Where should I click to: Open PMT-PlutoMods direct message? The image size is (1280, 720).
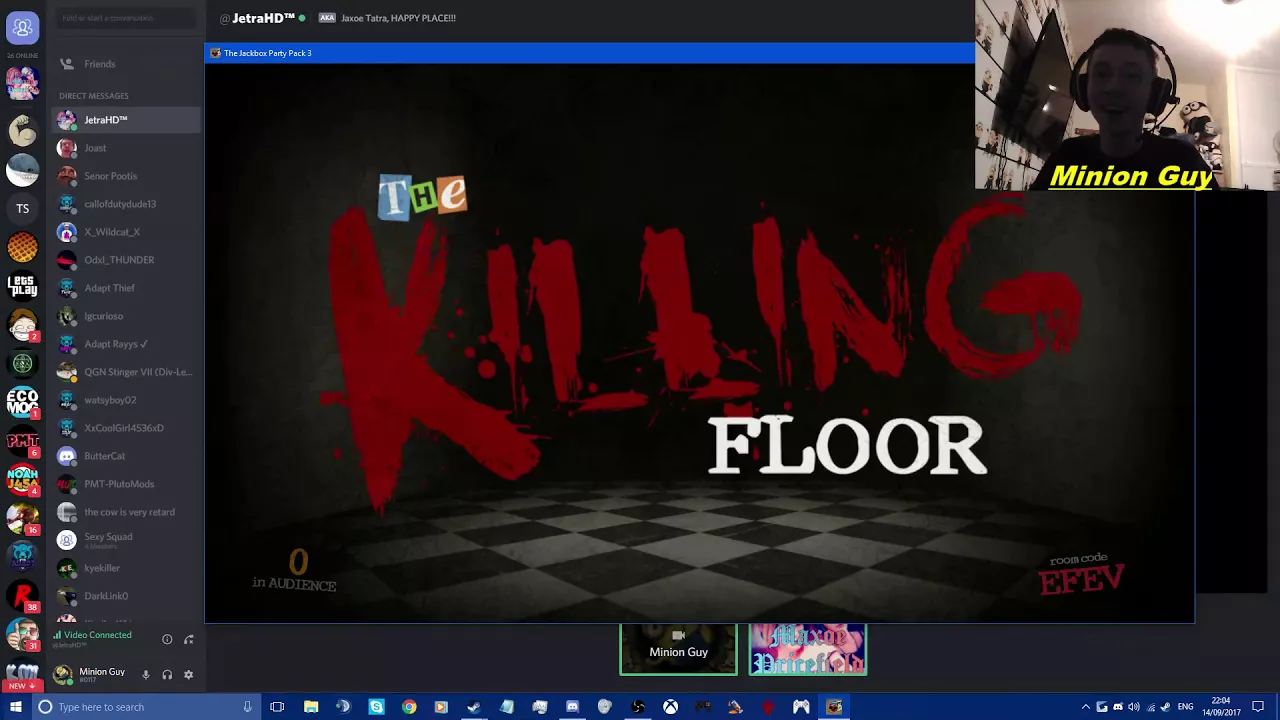point(126,484)
